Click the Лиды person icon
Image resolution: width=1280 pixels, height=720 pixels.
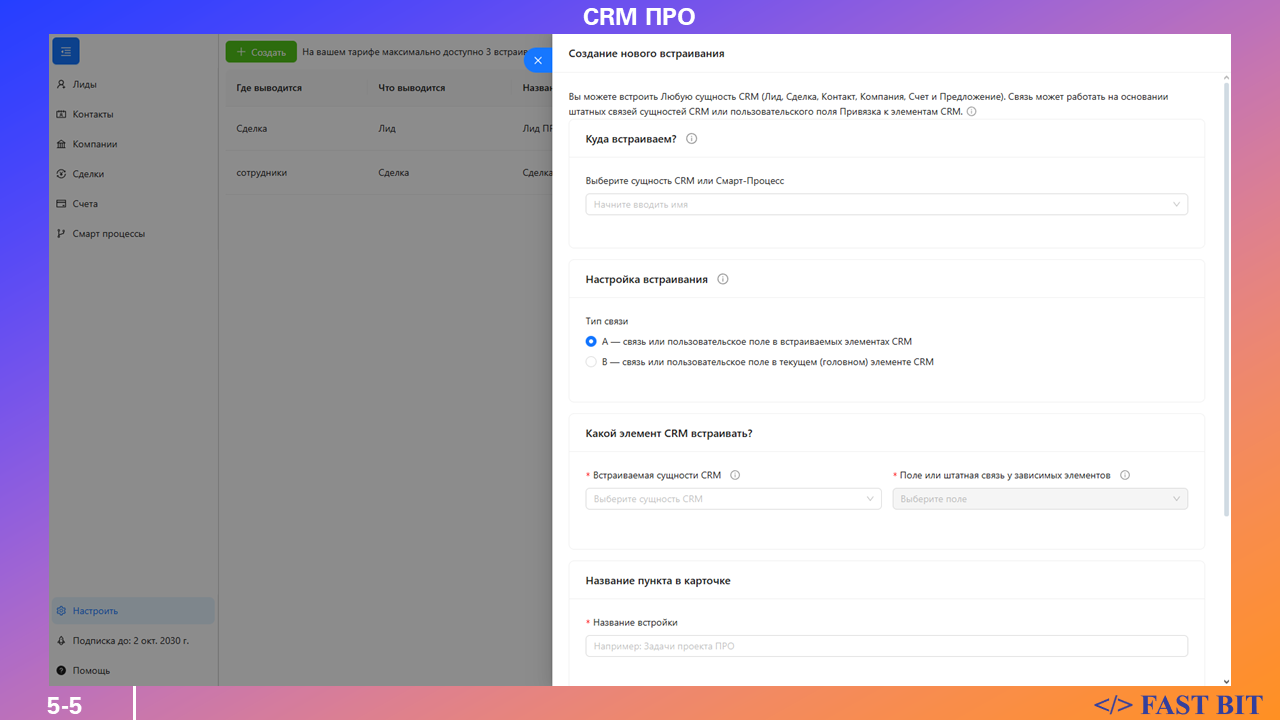(61, 85)
